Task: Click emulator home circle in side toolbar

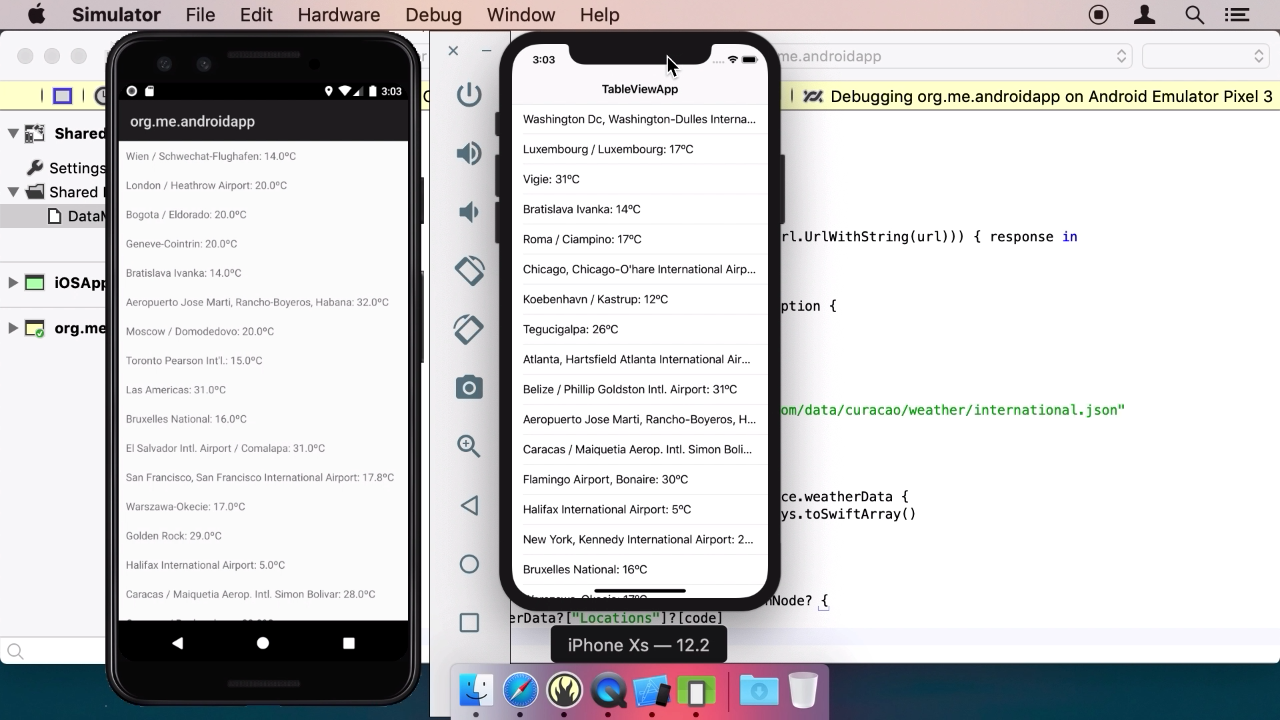Action: pos(469,564)
